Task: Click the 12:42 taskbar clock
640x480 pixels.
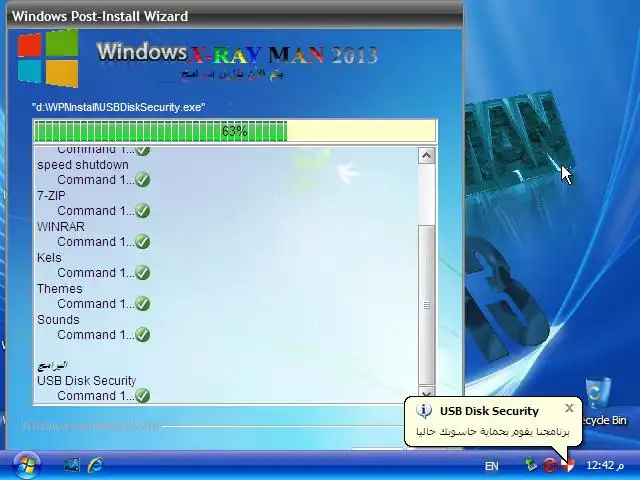Action: click(x=605, y=465)
